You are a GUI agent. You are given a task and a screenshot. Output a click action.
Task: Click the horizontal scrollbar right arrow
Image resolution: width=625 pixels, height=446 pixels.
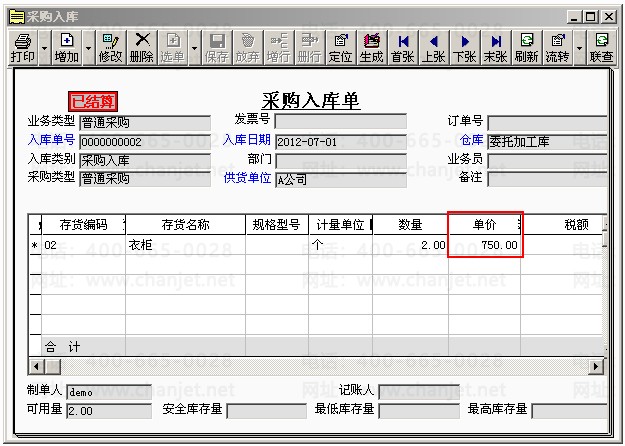(x=596, y=366)
